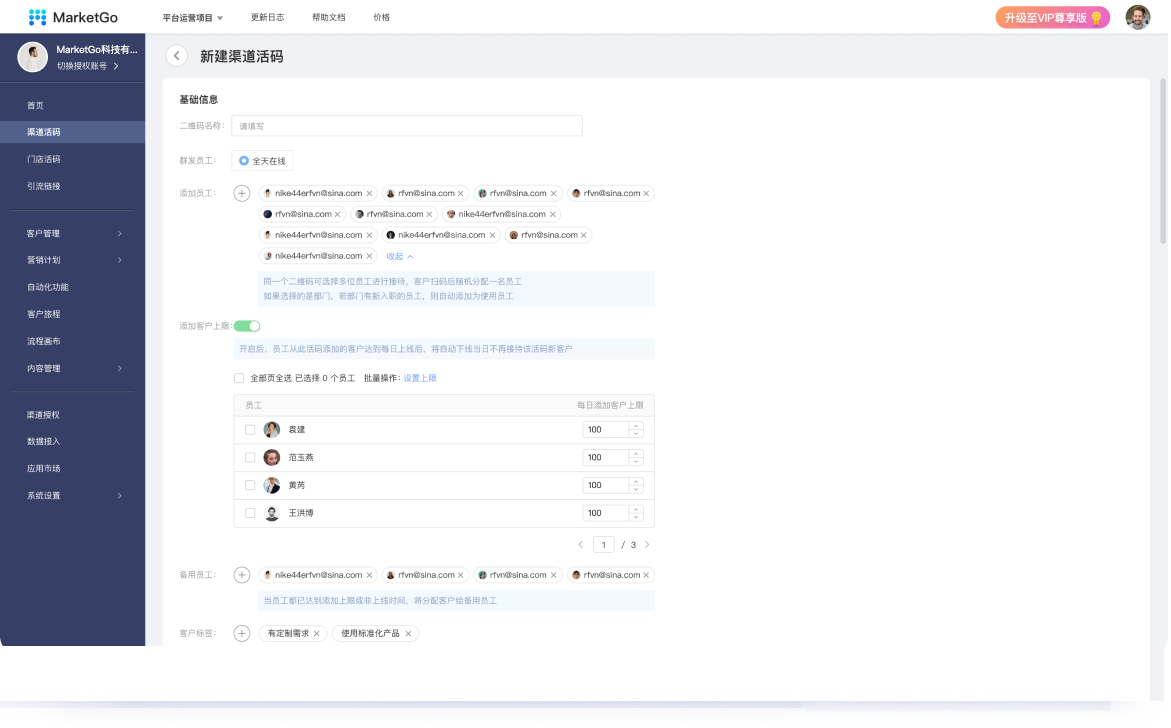Go to the previous page of the employee table
The height and width of the screenshot is (728, 1171).
(580, 545)
